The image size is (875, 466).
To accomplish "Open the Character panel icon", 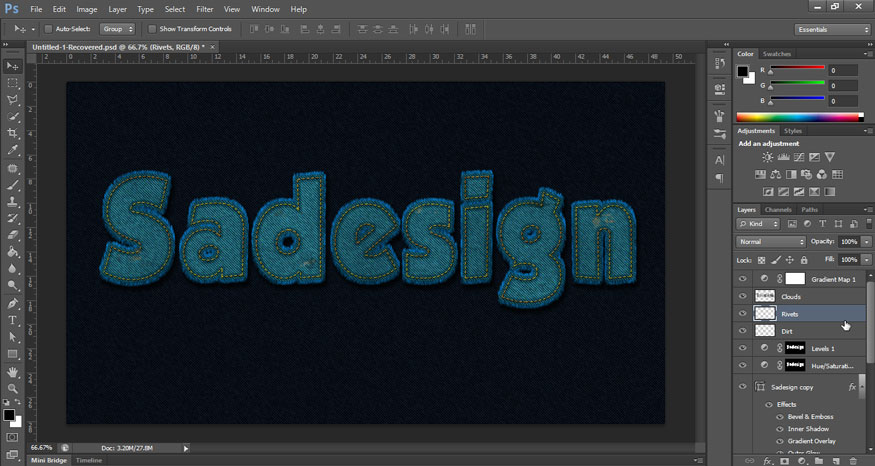I will [720, 160].
